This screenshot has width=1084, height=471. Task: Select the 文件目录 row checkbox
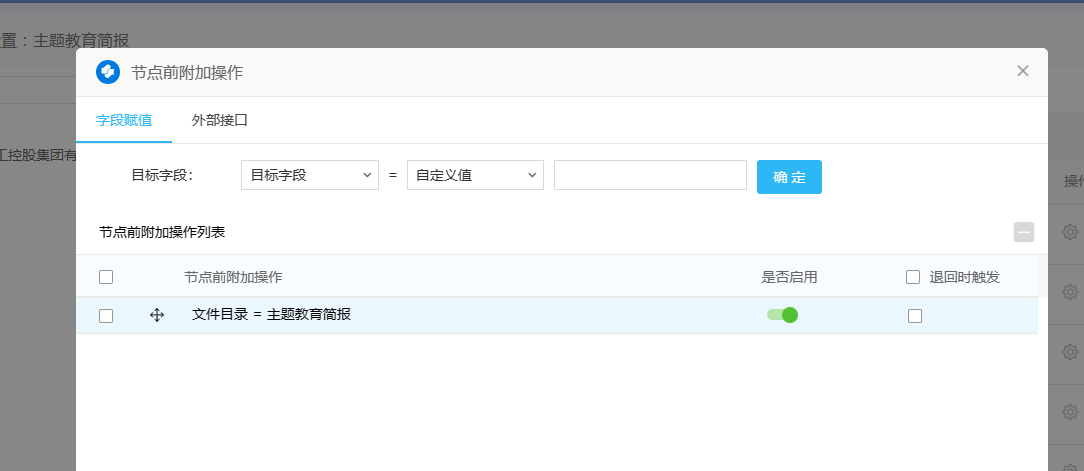[x=106, y=316]
